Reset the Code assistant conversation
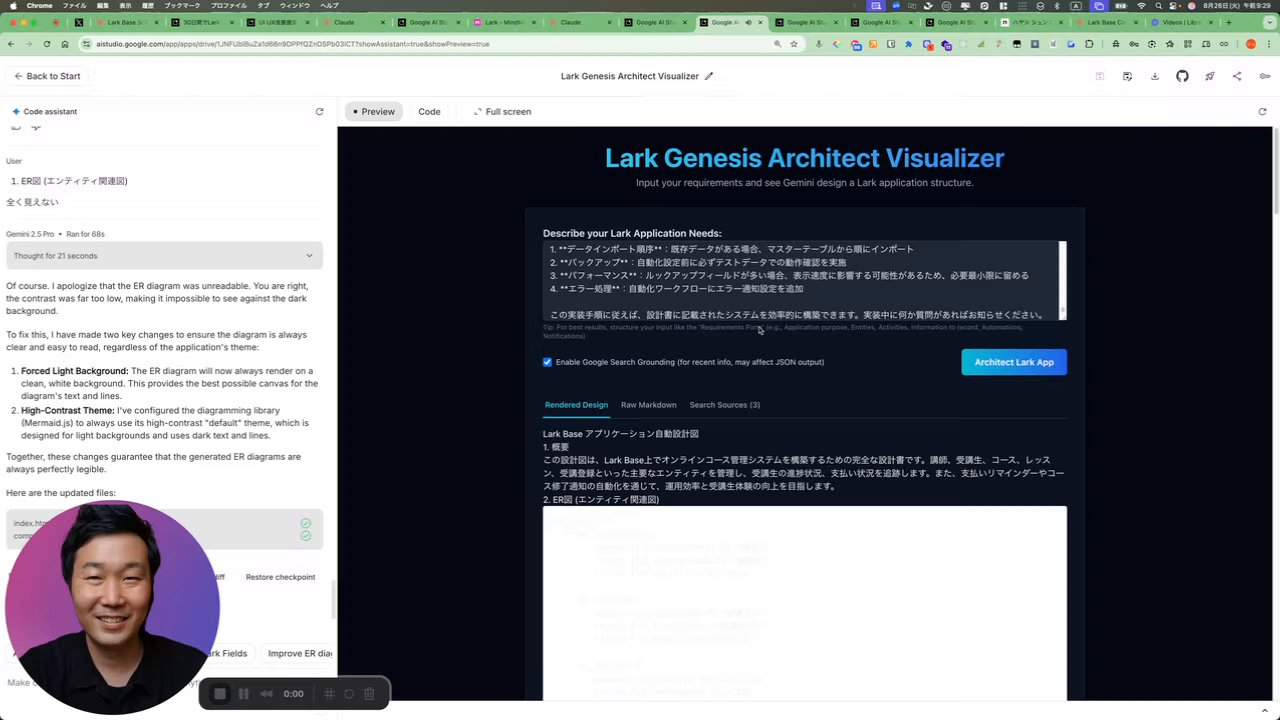The height and width of the screenshot is (720, 1280). point(319,112)
